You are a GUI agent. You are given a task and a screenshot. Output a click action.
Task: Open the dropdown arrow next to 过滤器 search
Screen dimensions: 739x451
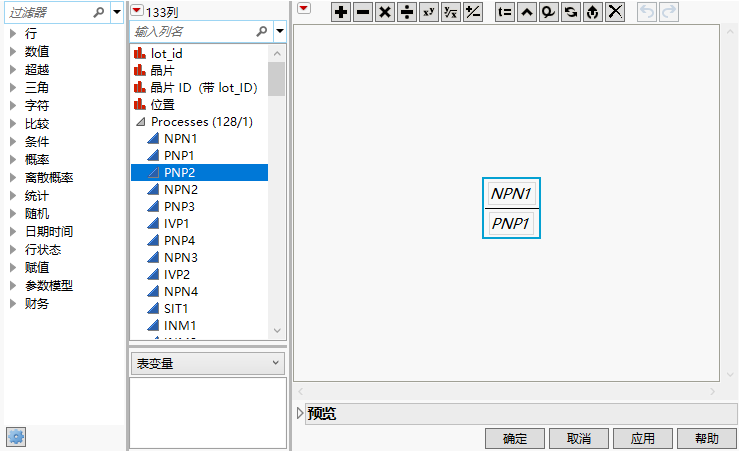pyautogui.click(x=117, y=12)
